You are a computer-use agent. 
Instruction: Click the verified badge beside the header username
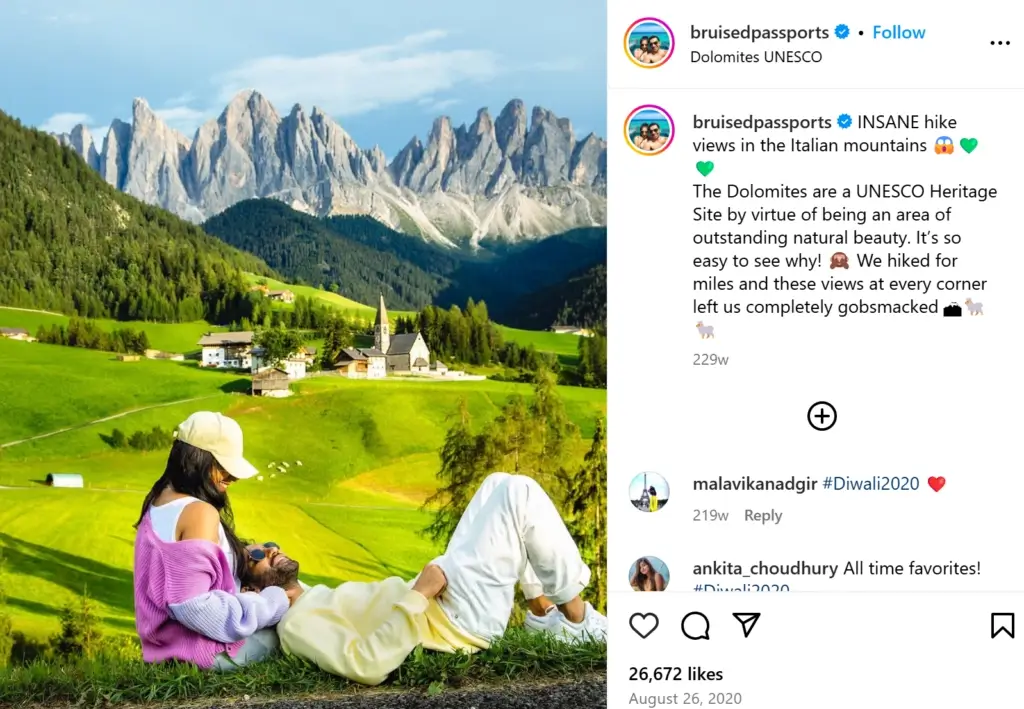(842, 31)
